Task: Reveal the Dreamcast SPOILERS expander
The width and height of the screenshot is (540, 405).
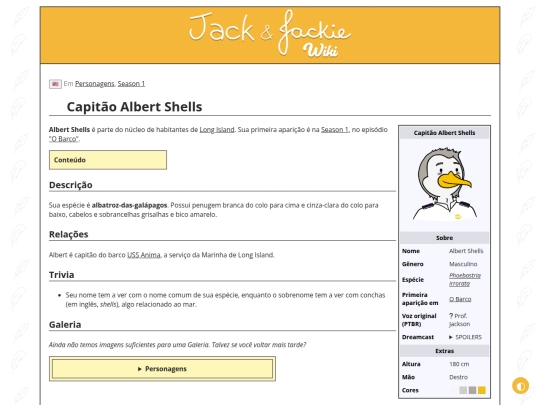Action: (465, 337)
